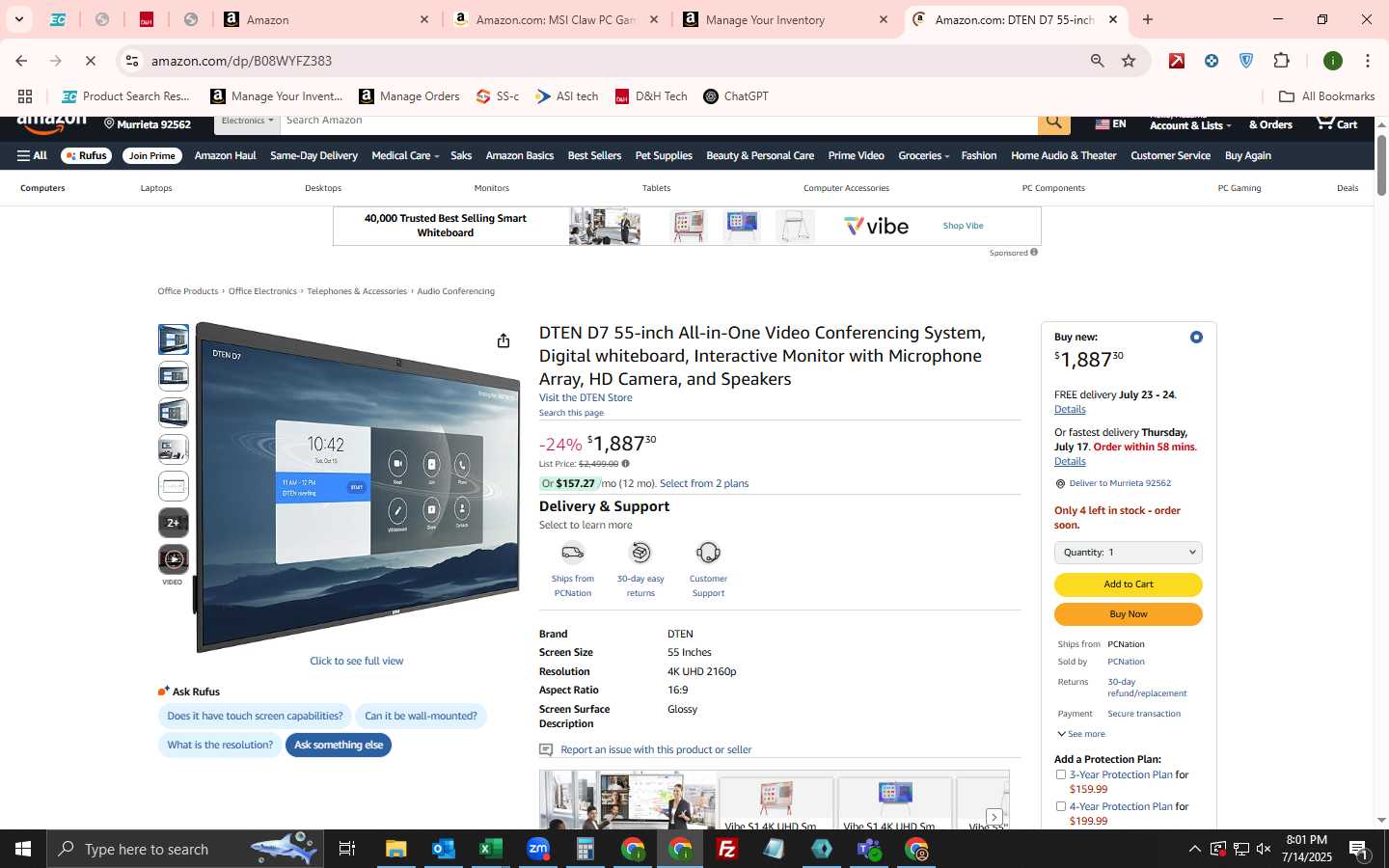Open the Chrome apps grid in the bookmarks bar

(25, 96)
